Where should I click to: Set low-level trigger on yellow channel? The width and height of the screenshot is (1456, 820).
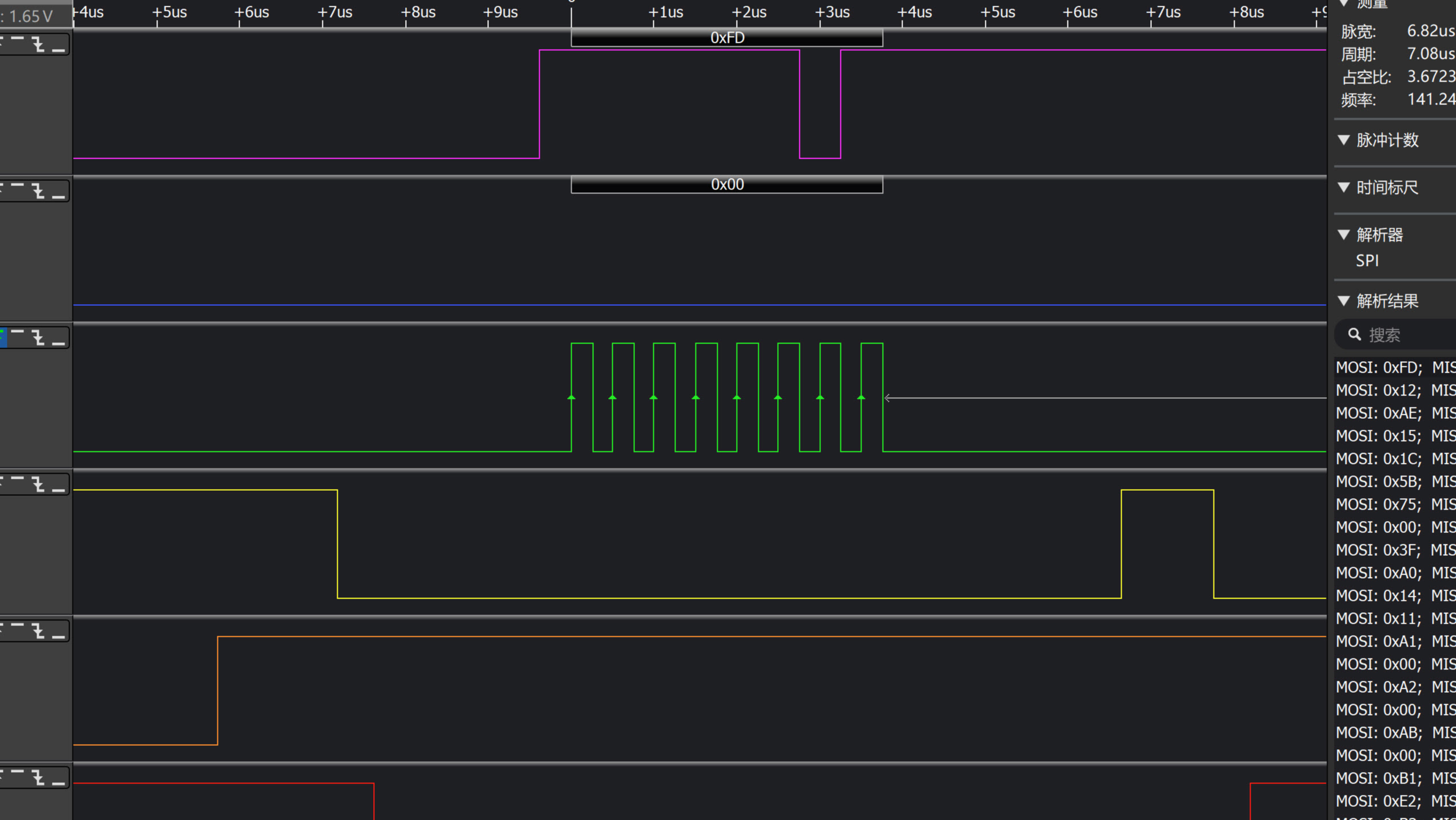[x=58, y=490]
